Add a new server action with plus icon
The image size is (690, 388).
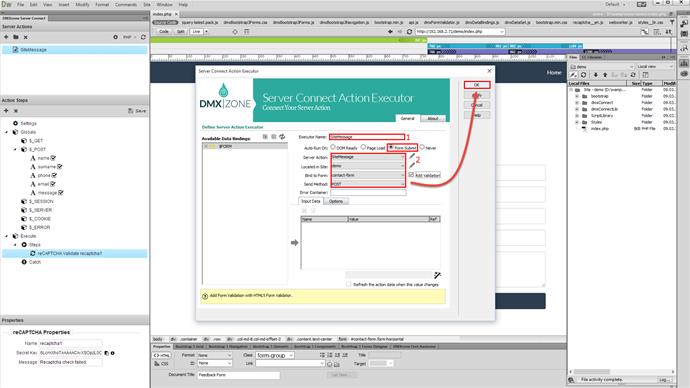[x=6, y=37]
